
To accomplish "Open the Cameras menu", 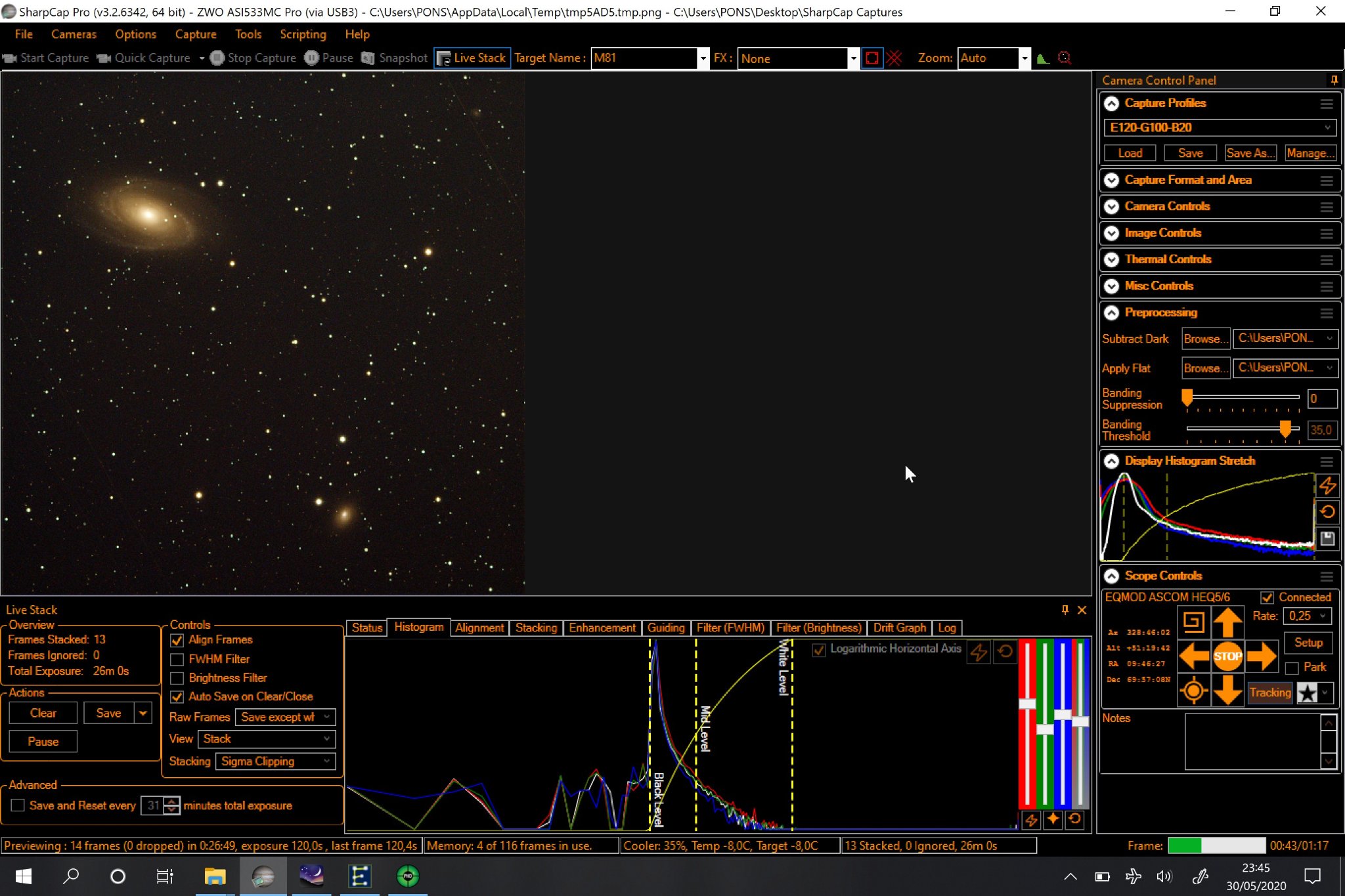I will click(x=74, y=34).
